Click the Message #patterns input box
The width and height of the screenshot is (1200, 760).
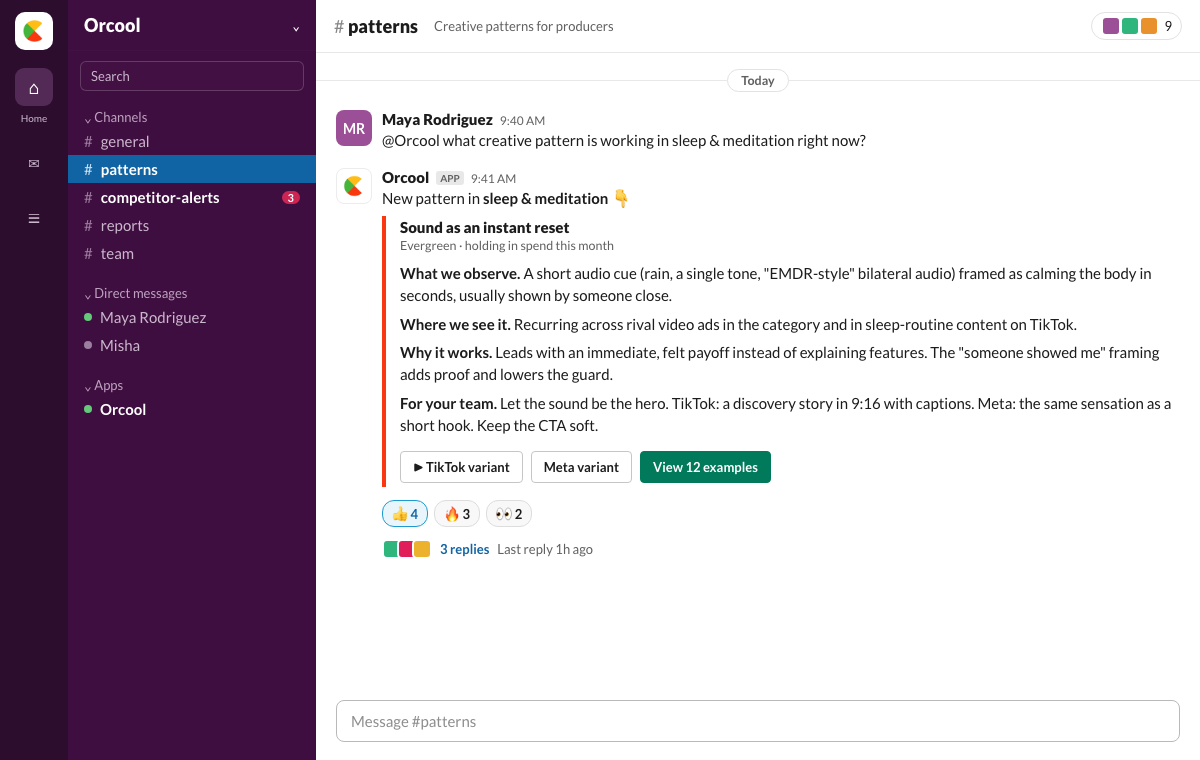[758, 721]
